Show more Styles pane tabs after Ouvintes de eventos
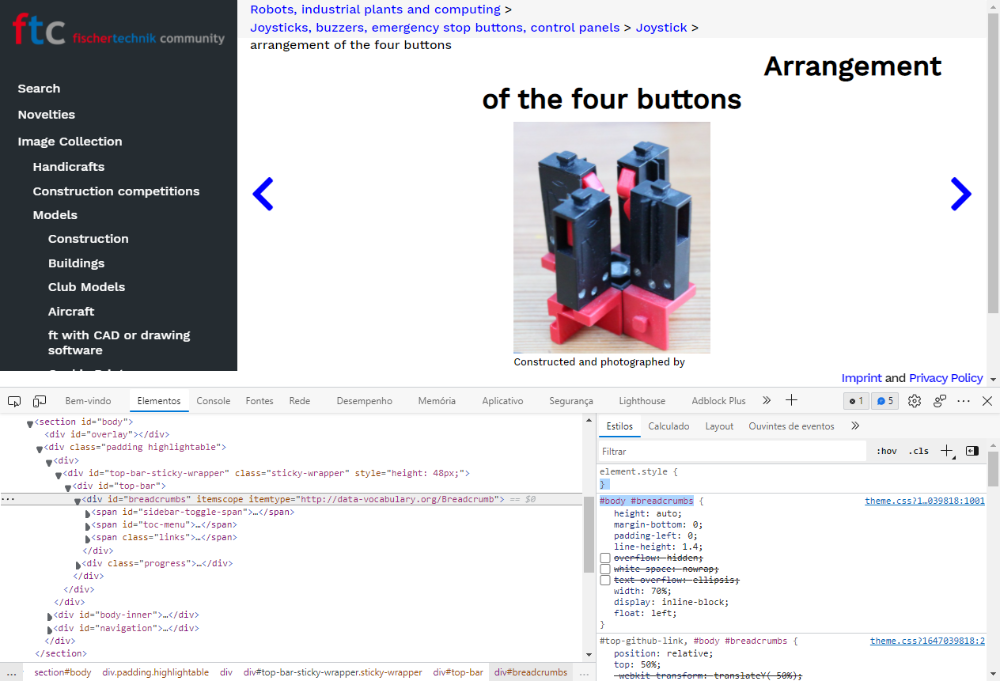Viewport: 1000px width, 681px height. click(x=855, y=426)
